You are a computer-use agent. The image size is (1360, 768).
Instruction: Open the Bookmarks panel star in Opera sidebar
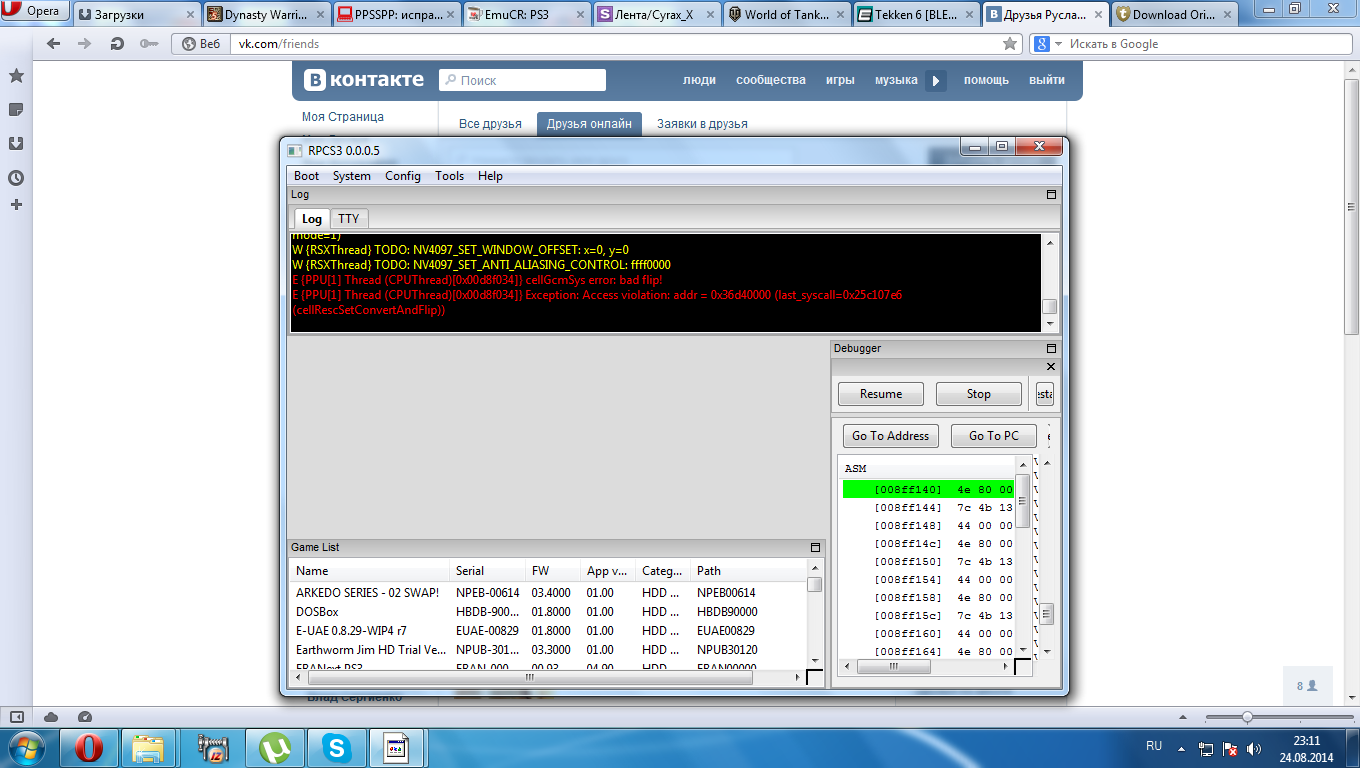(x=16, y=76)
